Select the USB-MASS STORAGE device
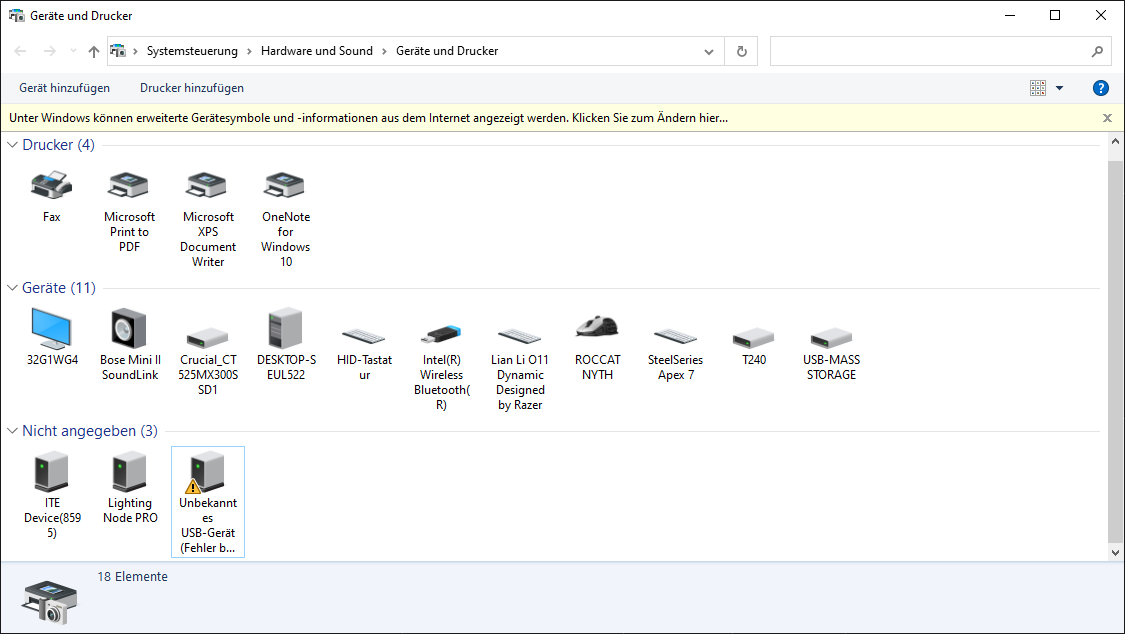The width and height of the screenshot is (1125, 634). pyautogui.click(x=831, y=337)
